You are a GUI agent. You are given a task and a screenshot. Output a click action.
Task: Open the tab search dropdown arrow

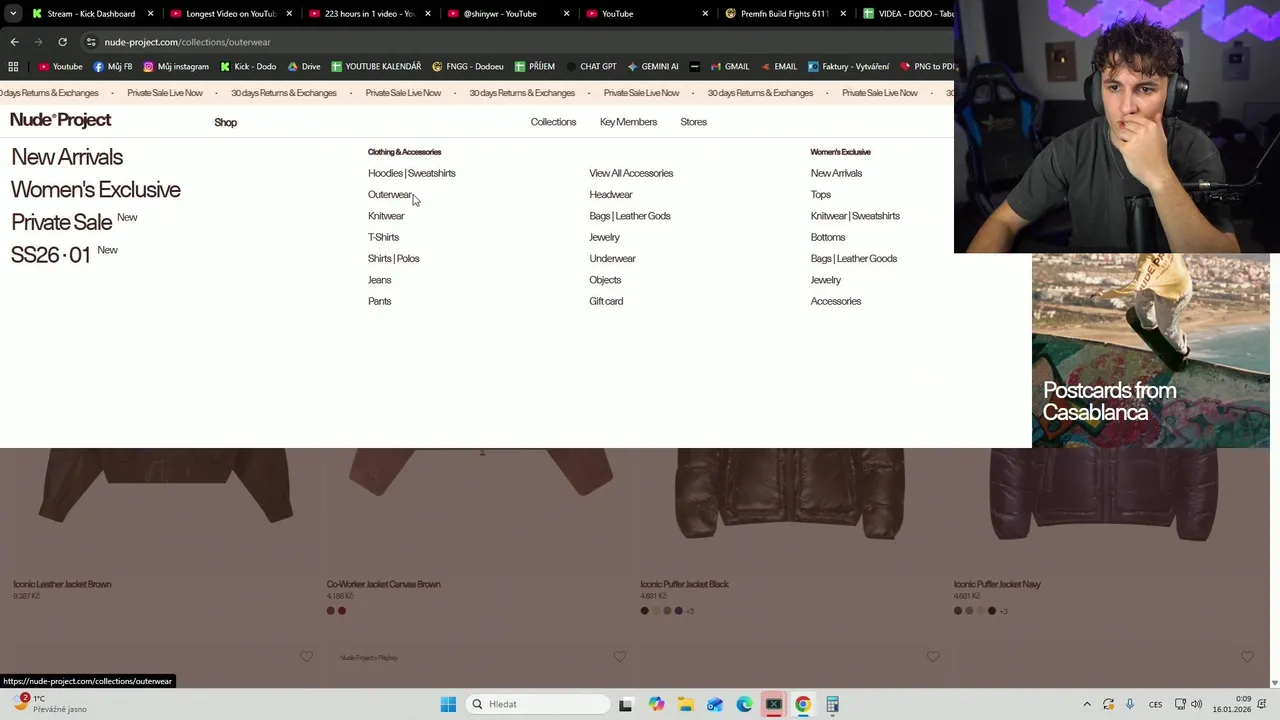[x=13, y=14]
